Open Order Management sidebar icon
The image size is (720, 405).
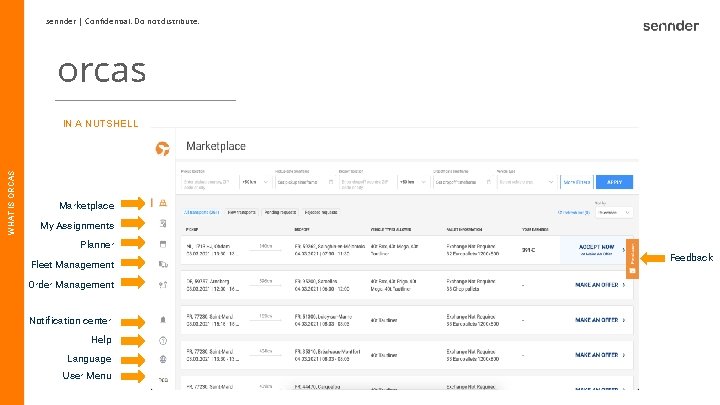tap(163, 285)
